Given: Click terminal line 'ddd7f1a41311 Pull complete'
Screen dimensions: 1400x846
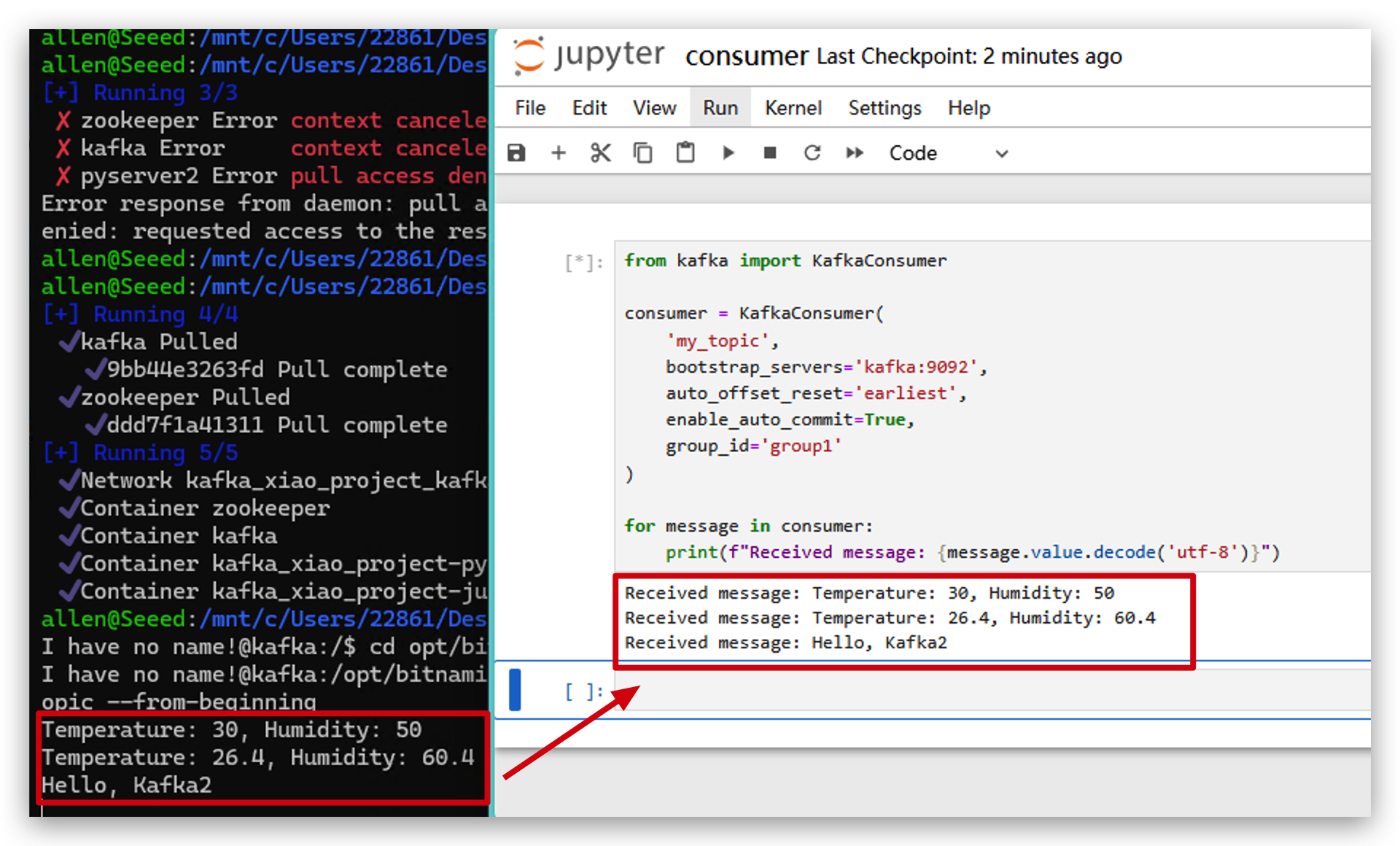Looking at the screenshot, I should pos(266,425).
